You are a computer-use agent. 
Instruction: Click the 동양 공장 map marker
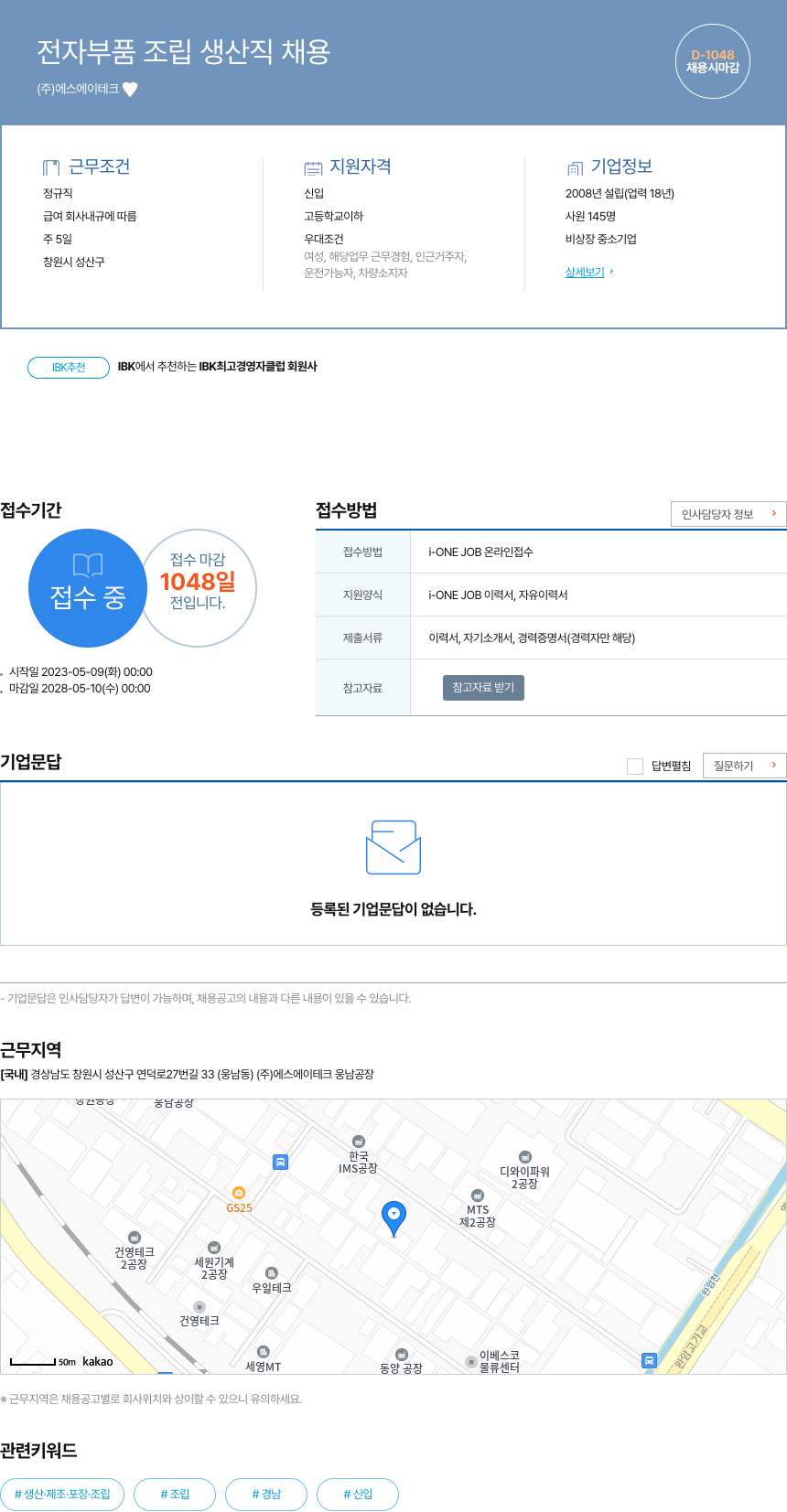click(x=402, y=1354)
